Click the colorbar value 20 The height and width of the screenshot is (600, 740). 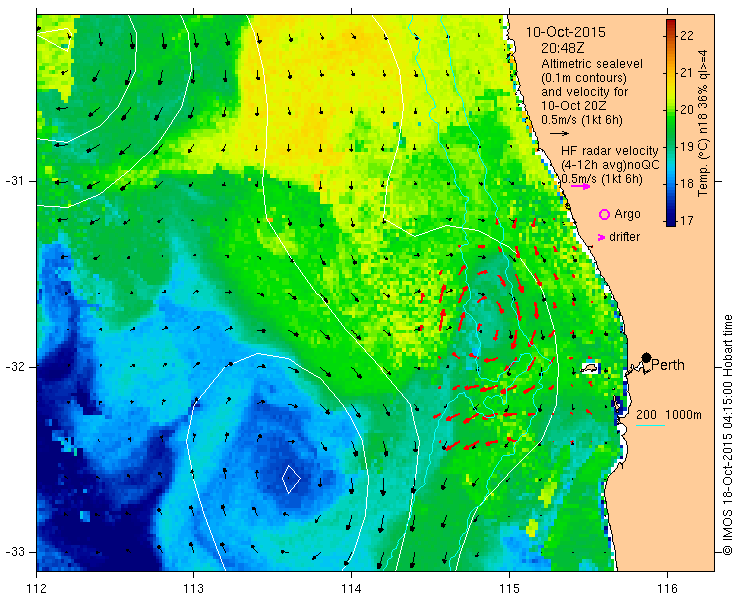point(687,110)
